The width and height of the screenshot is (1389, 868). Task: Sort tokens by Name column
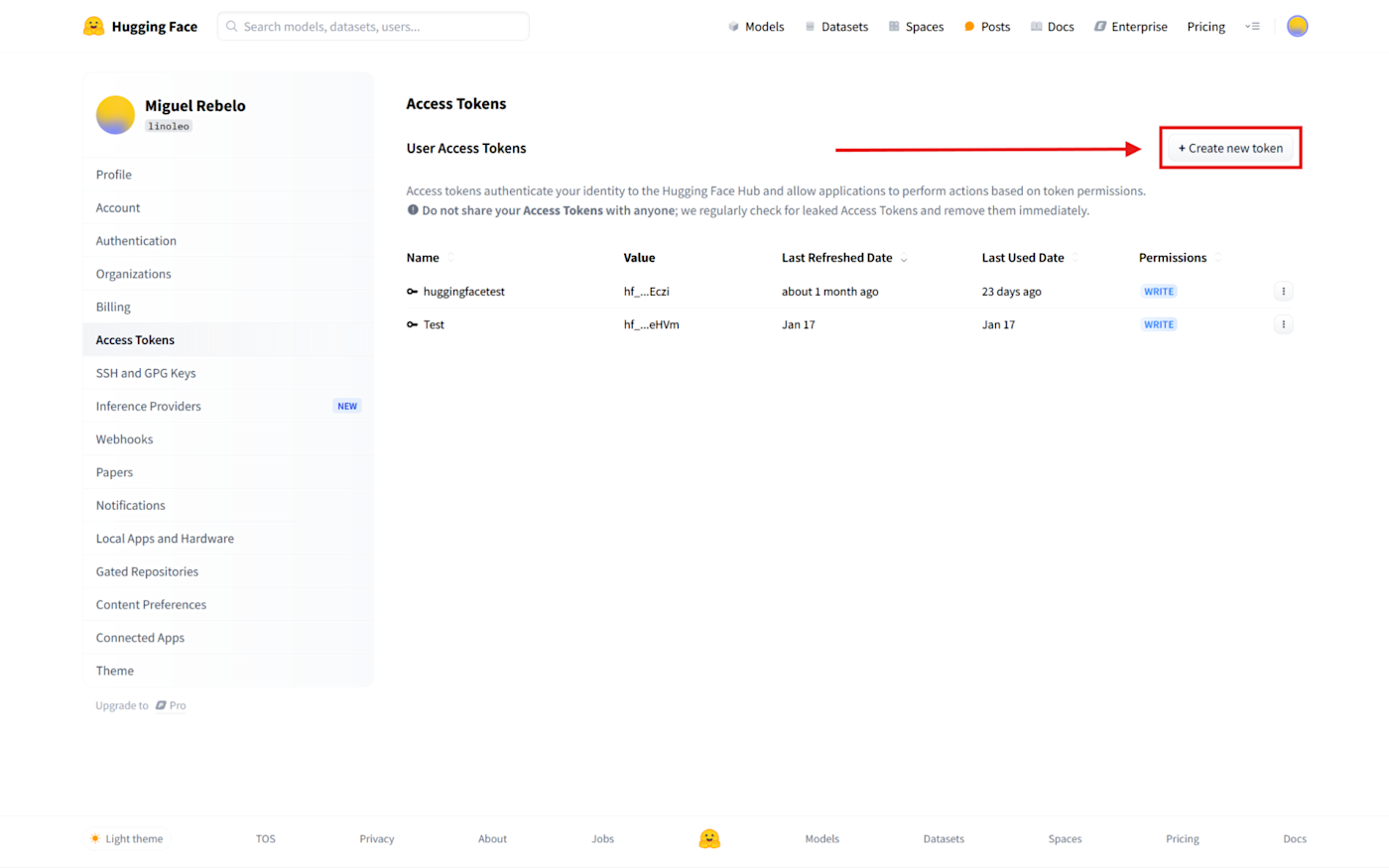click(450, 258)
